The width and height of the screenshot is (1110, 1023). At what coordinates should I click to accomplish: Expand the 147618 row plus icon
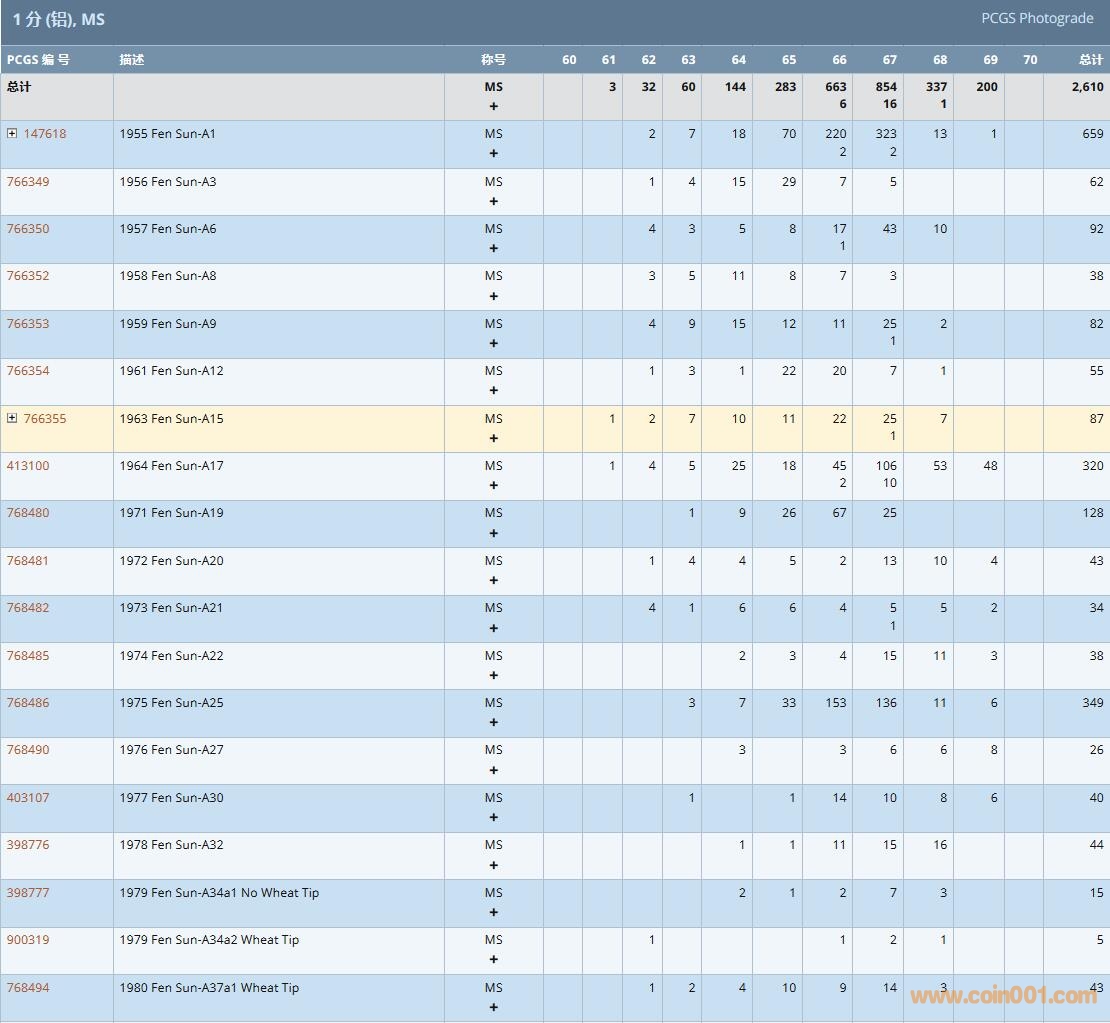[x=12, y=133]
